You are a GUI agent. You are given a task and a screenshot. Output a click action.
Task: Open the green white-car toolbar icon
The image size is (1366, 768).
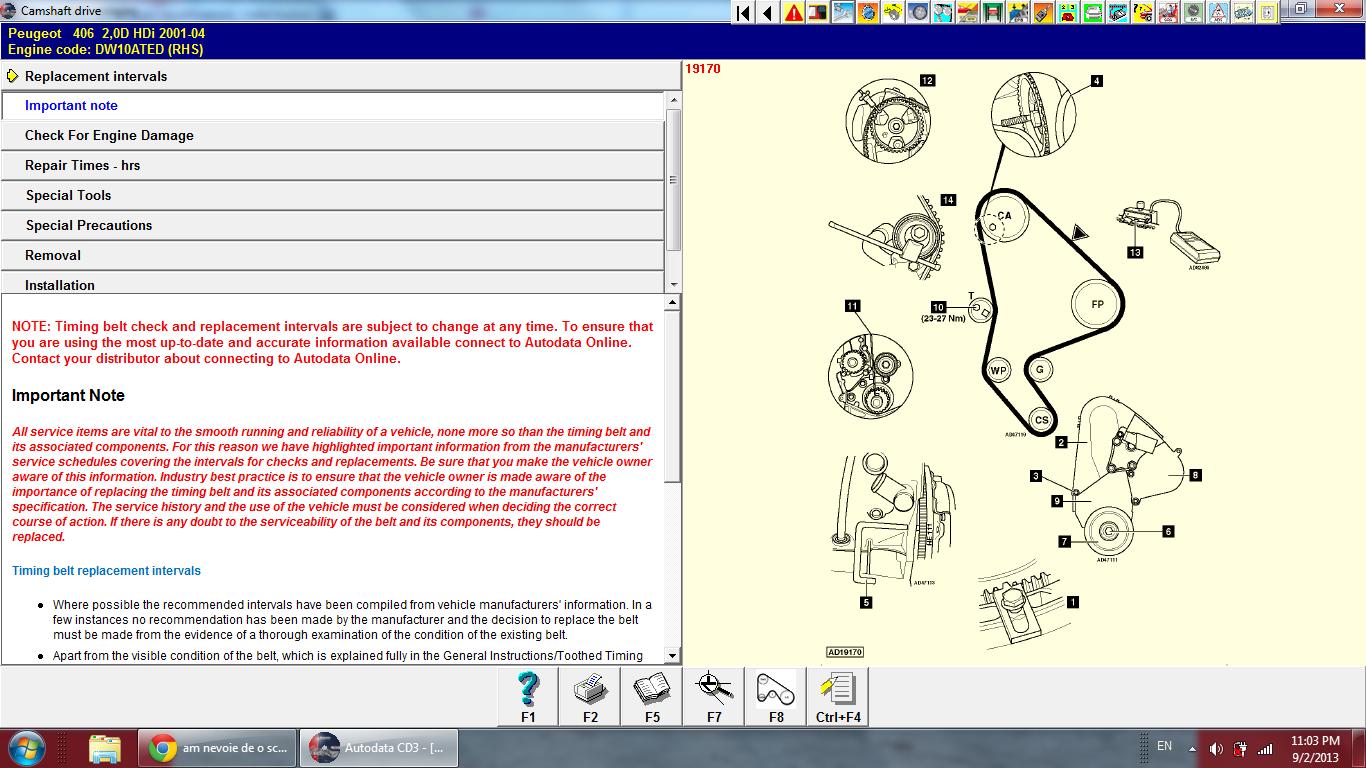pos(1091,12)
